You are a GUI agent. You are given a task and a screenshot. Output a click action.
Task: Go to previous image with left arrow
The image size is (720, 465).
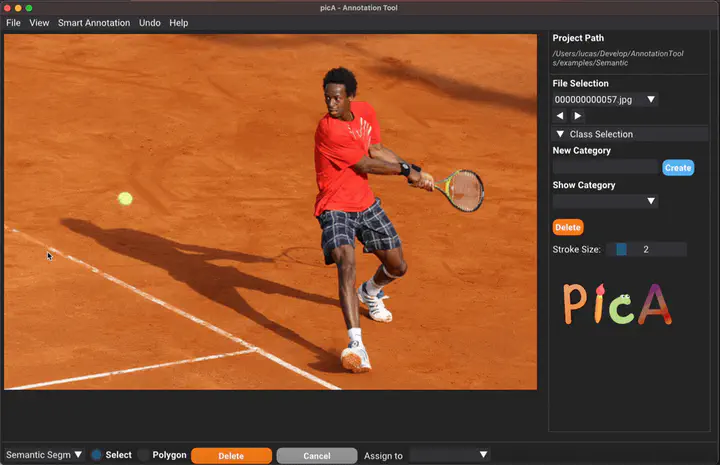pos(560,116)
